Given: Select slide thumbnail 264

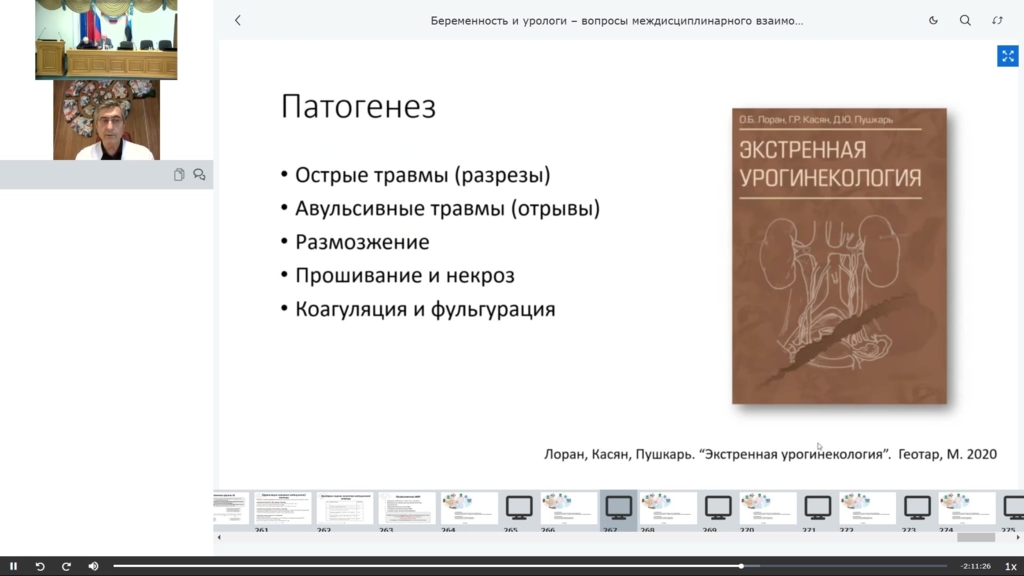Looking at the screenshot, I should click(469, 508).
